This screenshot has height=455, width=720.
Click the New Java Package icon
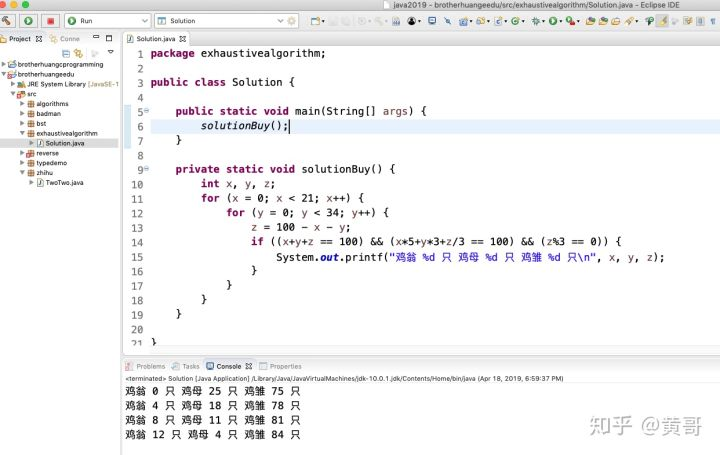click(480, 21)
